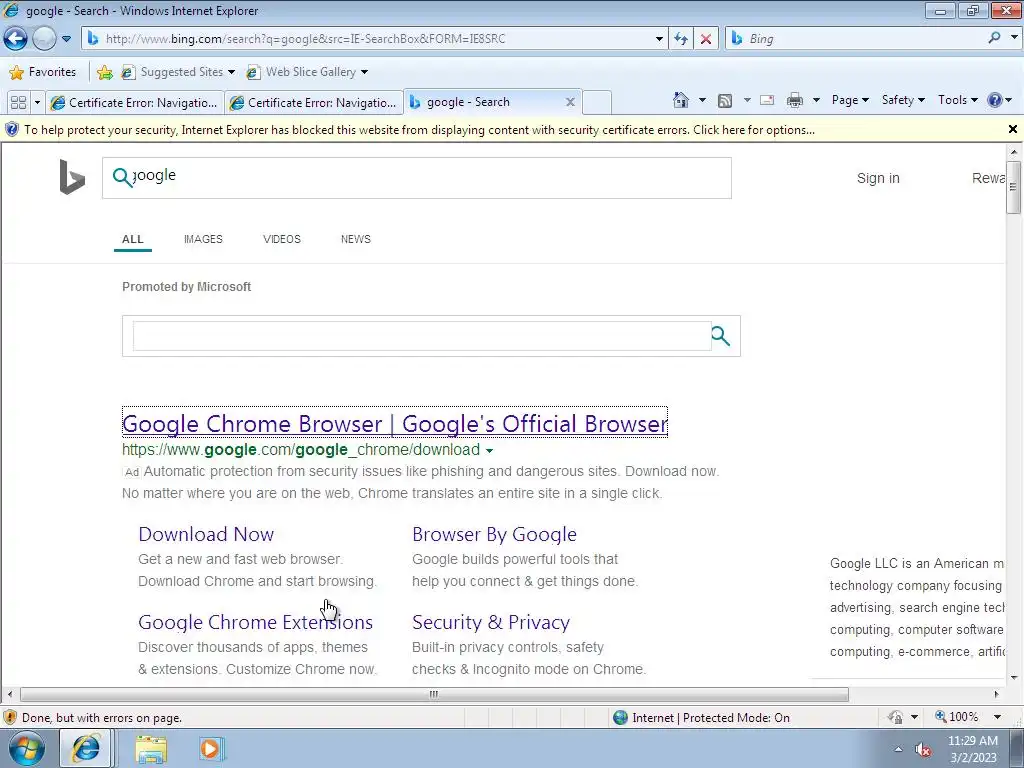Click the promoted search magnifier icon
1024x768 pixels.
720,336
